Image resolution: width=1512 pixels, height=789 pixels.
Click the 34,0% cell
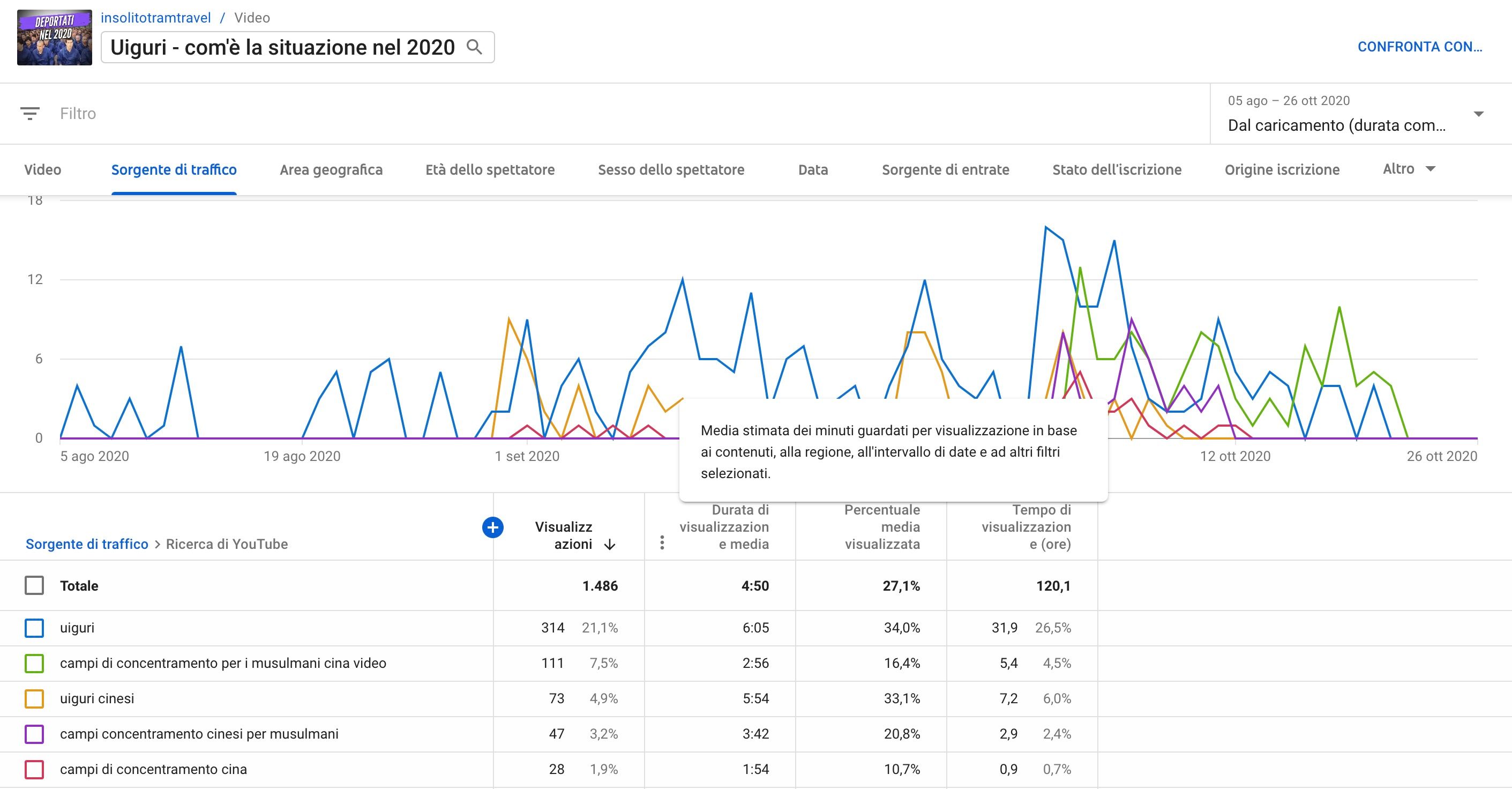902,628
